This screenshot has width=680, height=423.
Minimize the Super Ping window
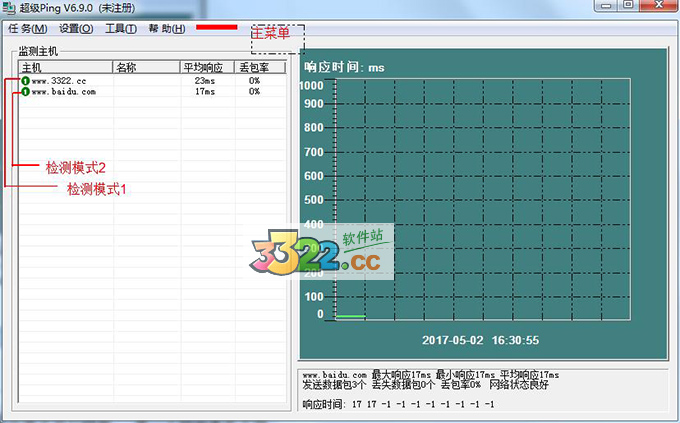[606, 6]
